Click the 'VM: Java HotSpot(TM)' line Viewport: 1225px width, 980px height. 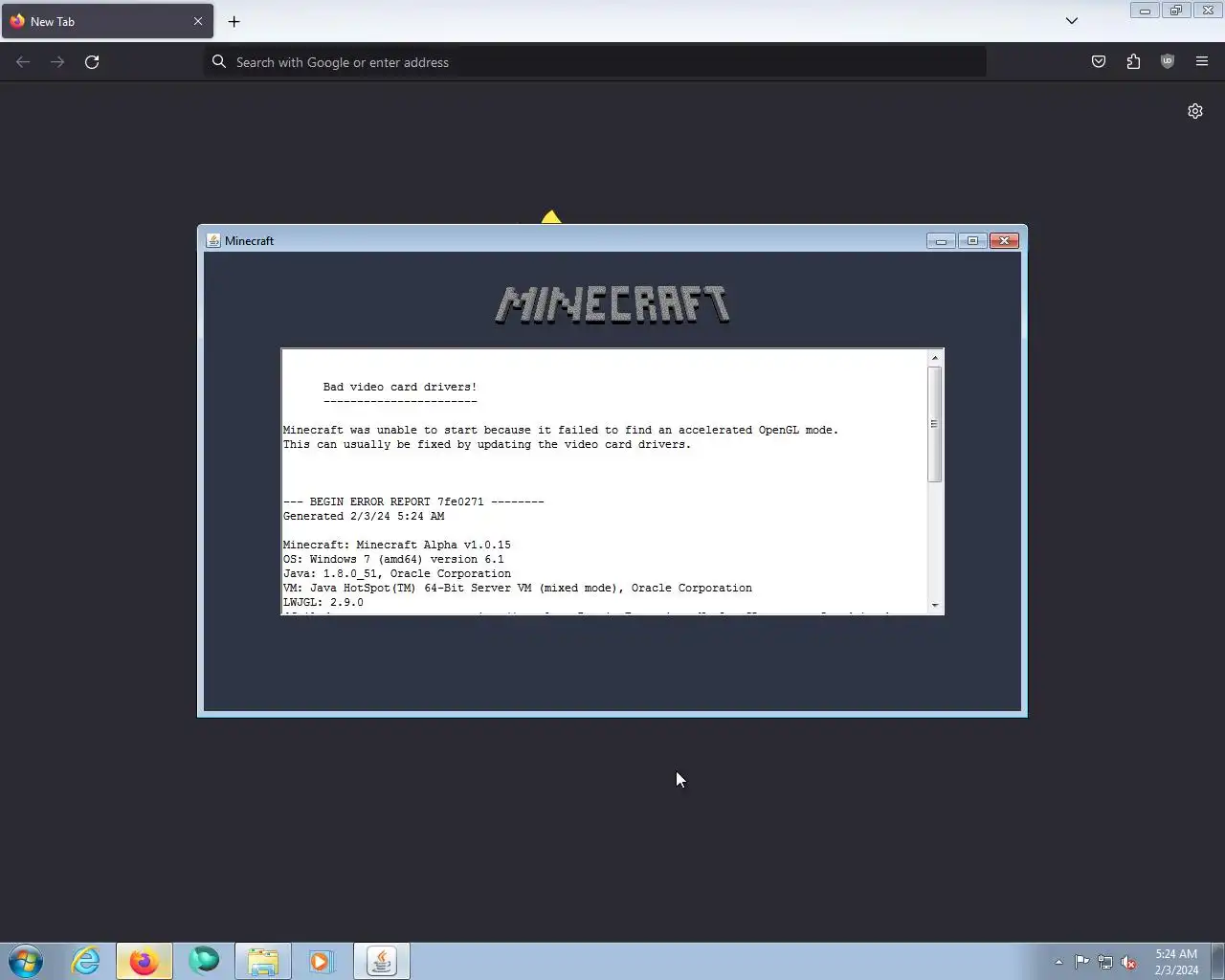coord(518,589)
